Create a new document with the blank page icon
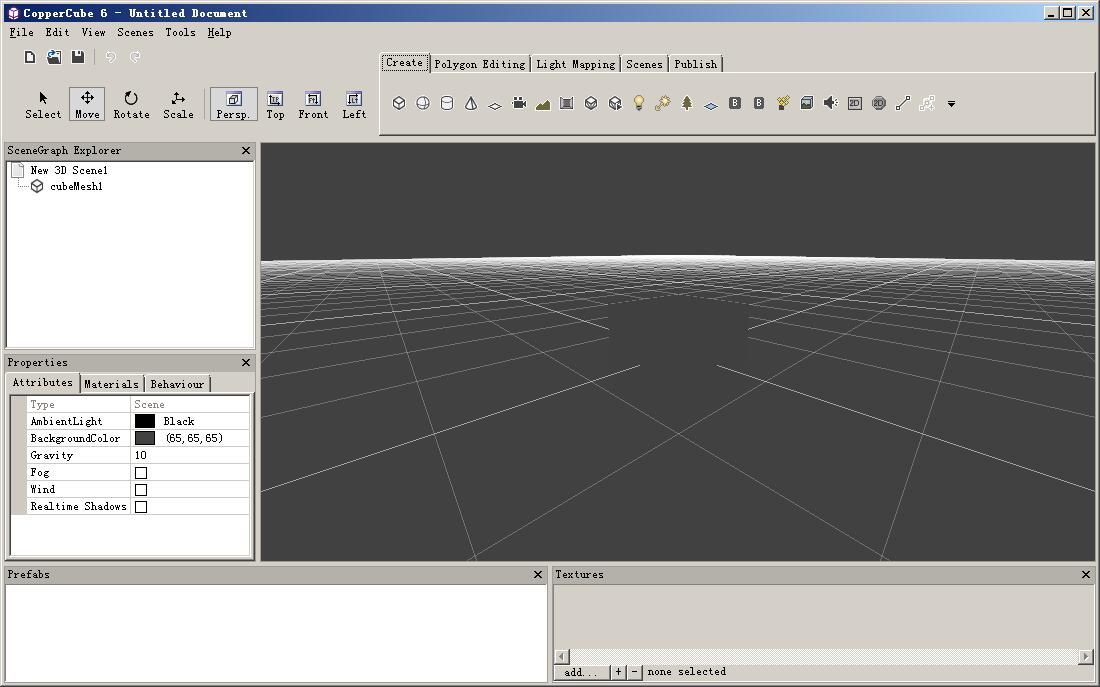1100x687 pixels. (x=29, y=57)
